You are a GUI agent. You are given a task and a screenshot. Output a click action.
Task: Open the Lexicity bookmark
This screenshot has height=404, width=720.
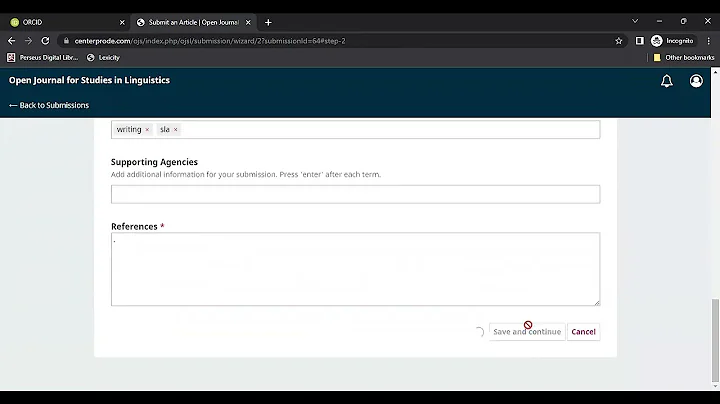pyautogui.click(x=103, y=57)
